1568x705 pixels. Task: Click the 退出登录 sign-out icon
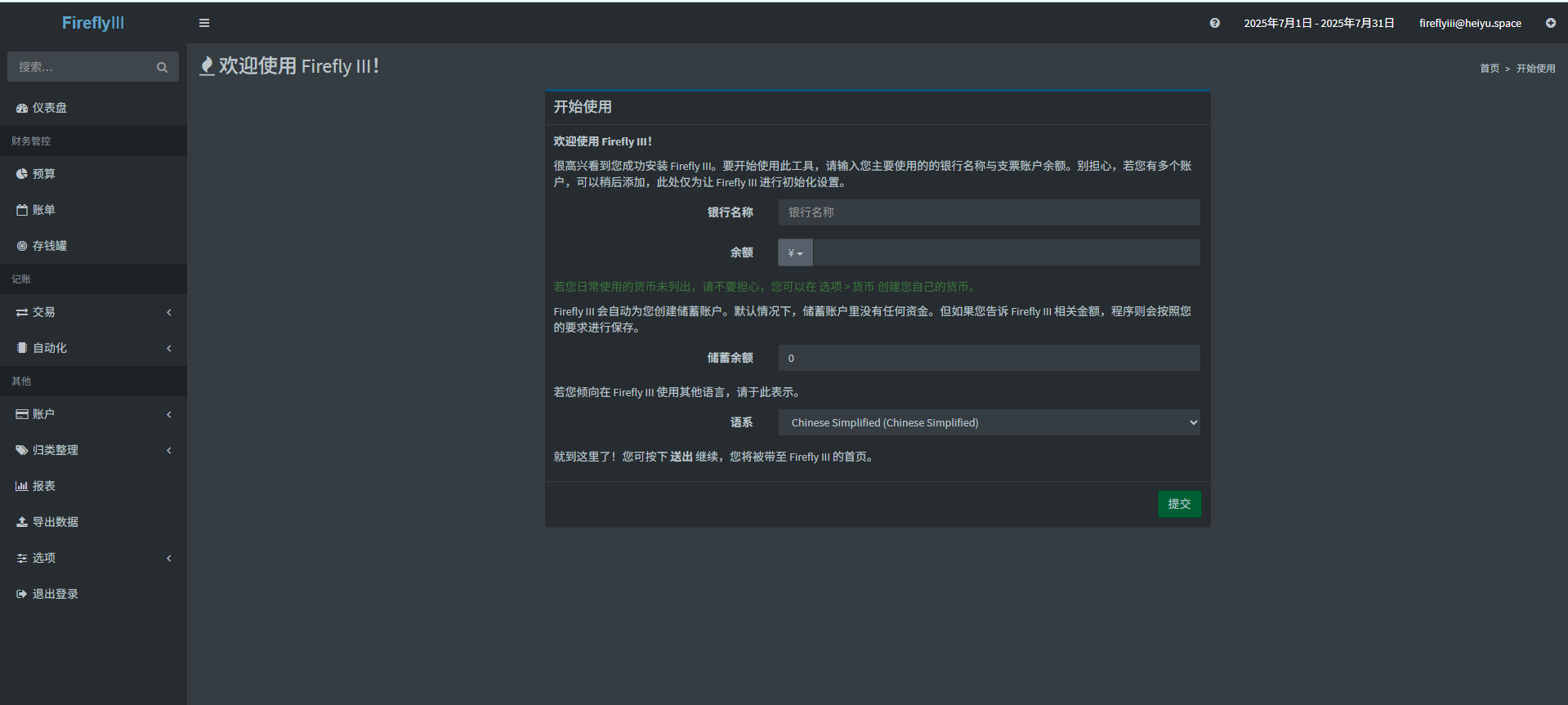pos(22,594)
